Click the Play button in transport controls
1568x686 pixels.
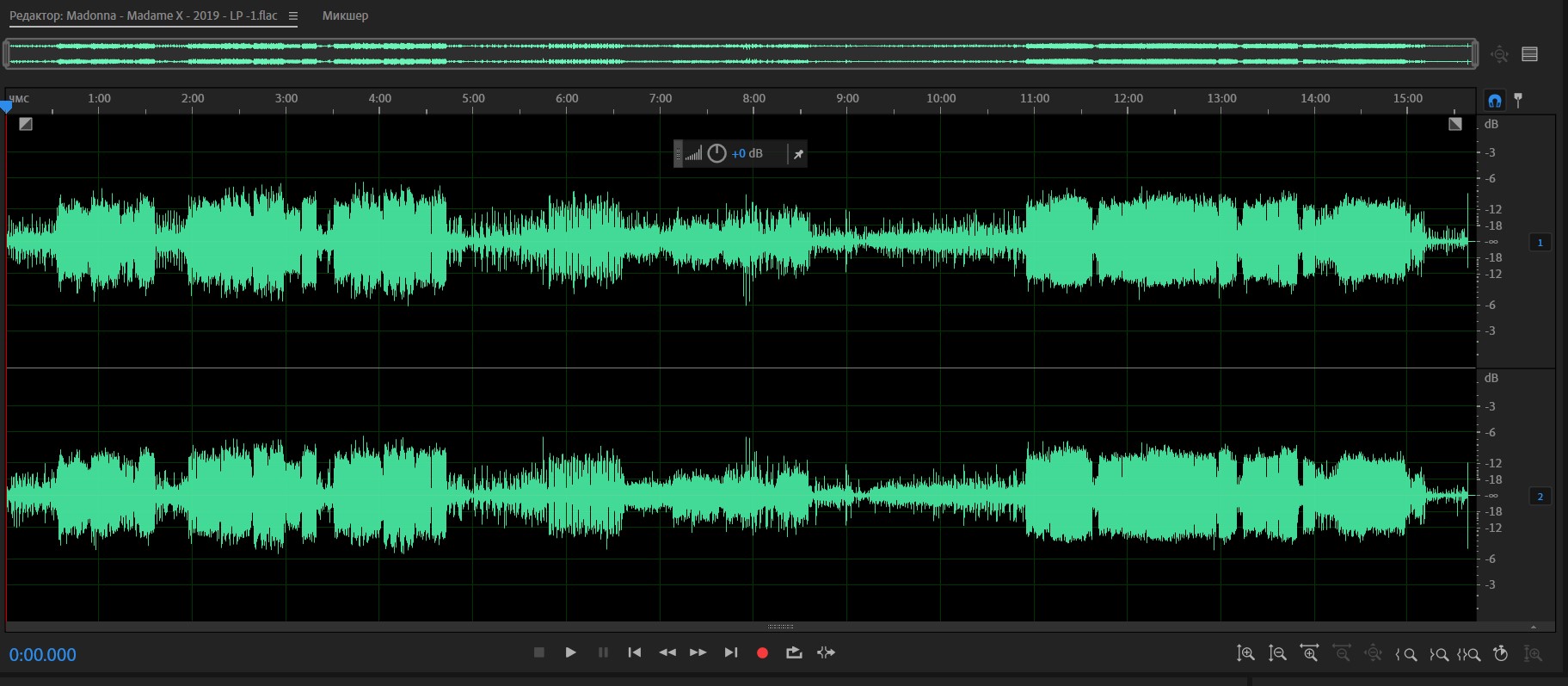coord(570,652)
